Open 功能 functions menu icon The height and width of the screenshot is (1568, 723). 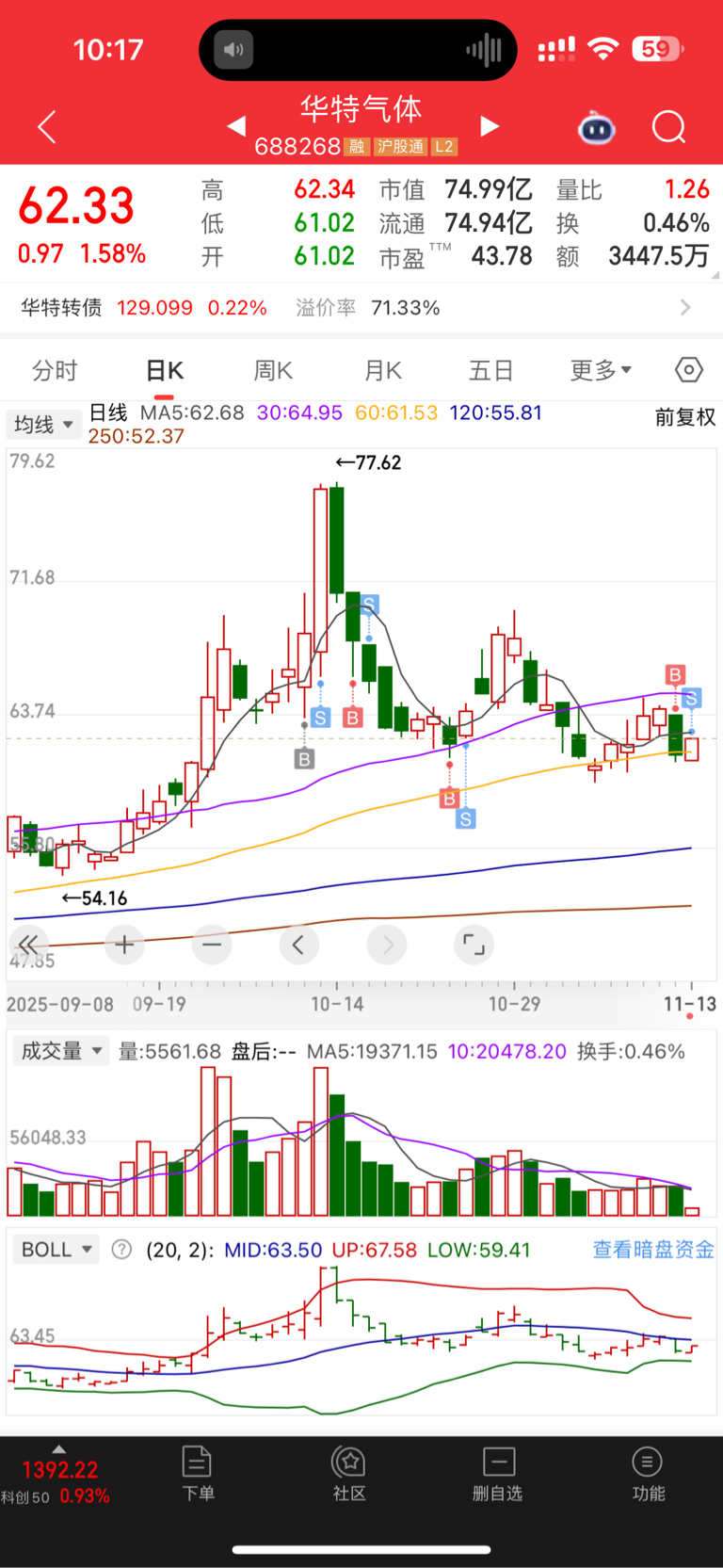pyautogui.click(x=648, y=1474)
